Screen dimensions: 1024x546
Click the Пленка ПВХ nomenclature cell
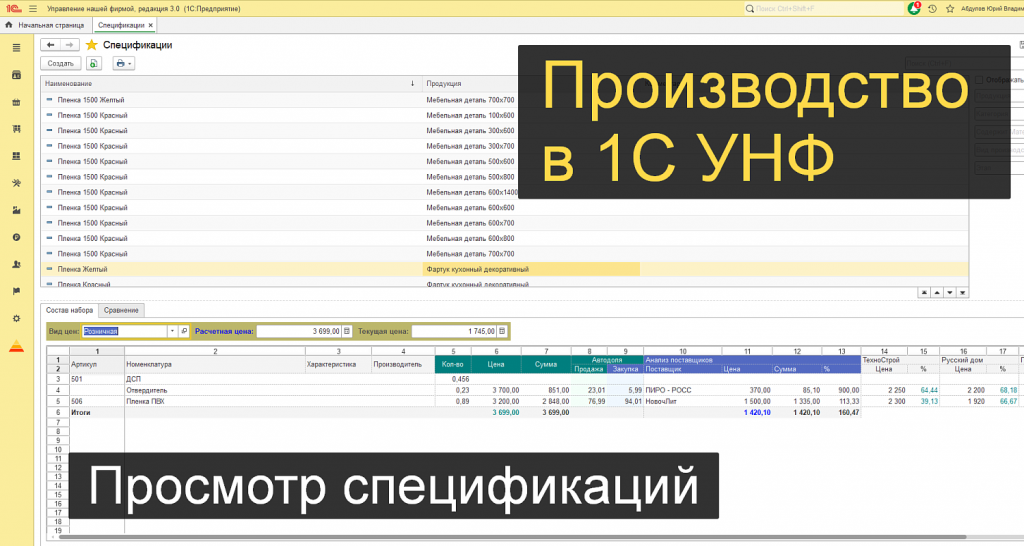coord(215,401)
